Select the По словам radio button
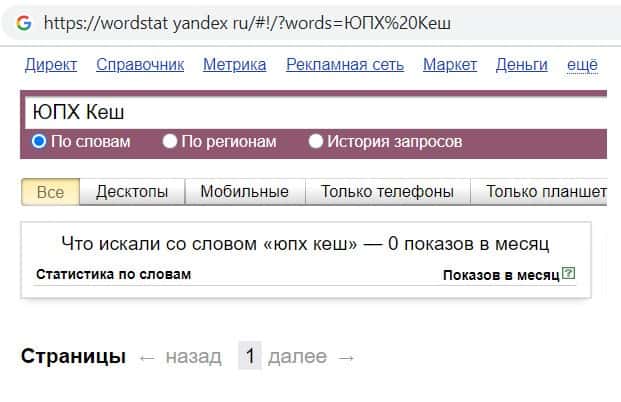Screen dimensions: 621x402 click(x=39, y=141)
